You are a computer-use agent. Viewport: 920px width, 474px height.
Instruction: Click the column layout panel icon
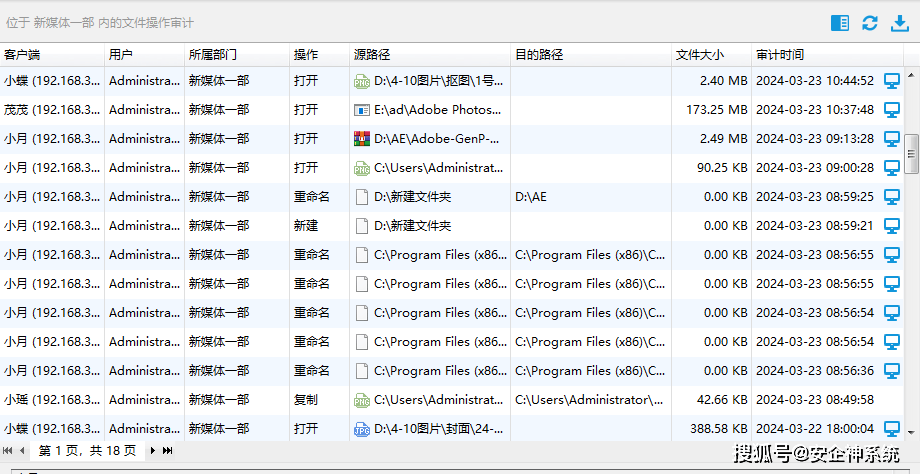click(840, 23)
